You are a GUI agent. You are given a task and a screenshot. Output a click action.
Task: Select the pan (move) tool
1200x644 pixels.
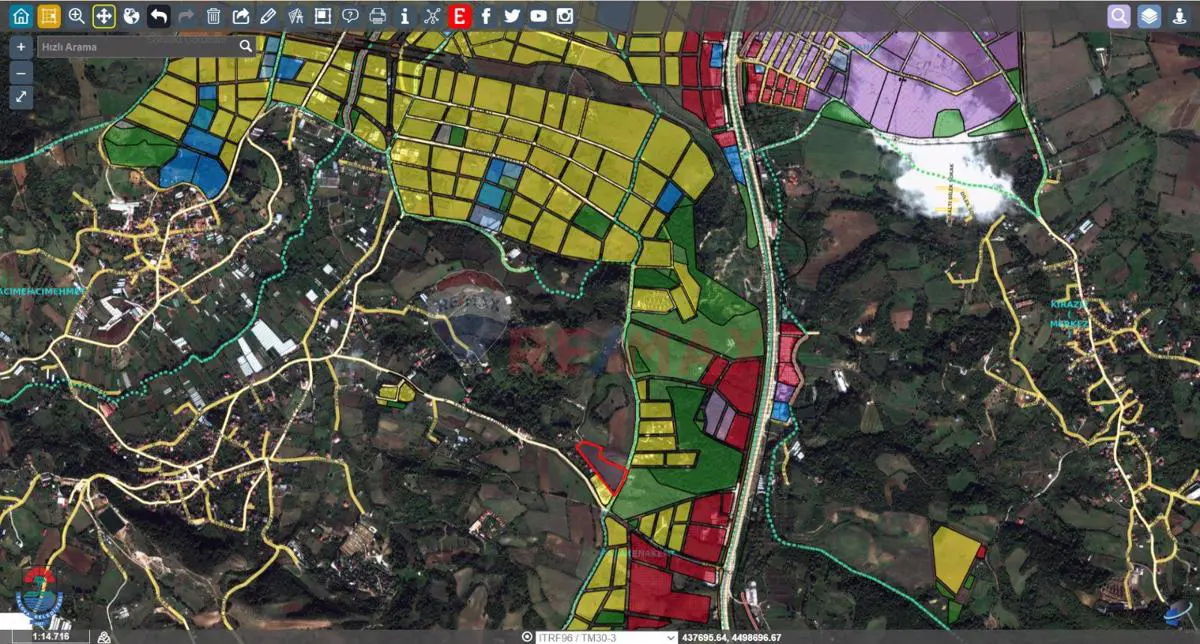(104, 16)
